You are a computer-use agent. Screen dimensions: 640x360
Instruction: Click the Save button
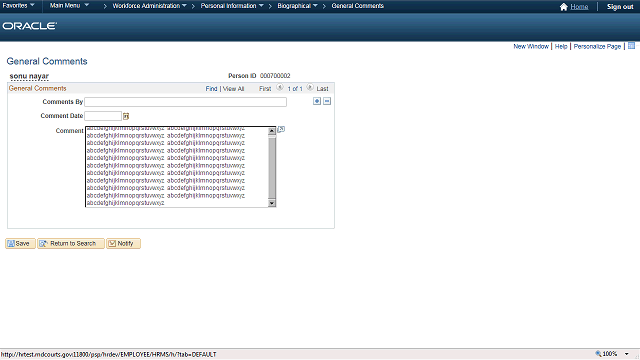click(x=20, y=243)
